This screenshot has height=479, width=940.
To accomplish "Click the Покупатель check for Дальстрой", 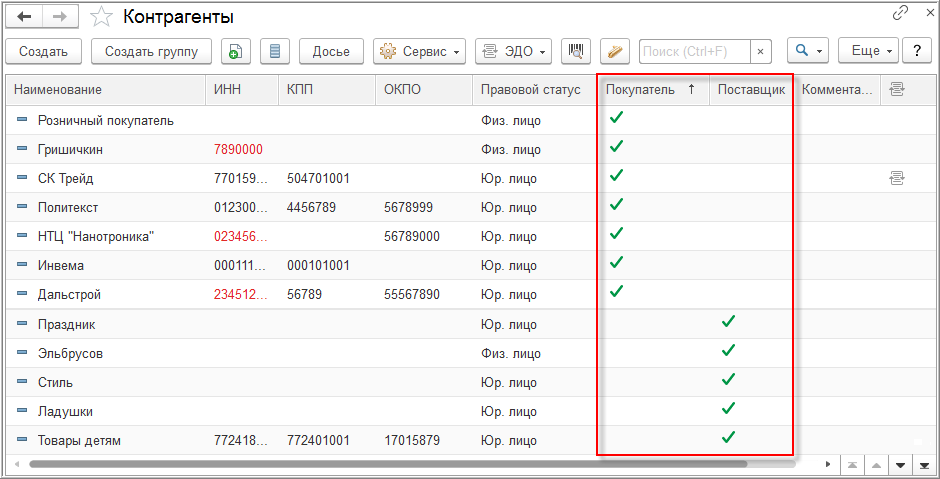I will 616,292.
